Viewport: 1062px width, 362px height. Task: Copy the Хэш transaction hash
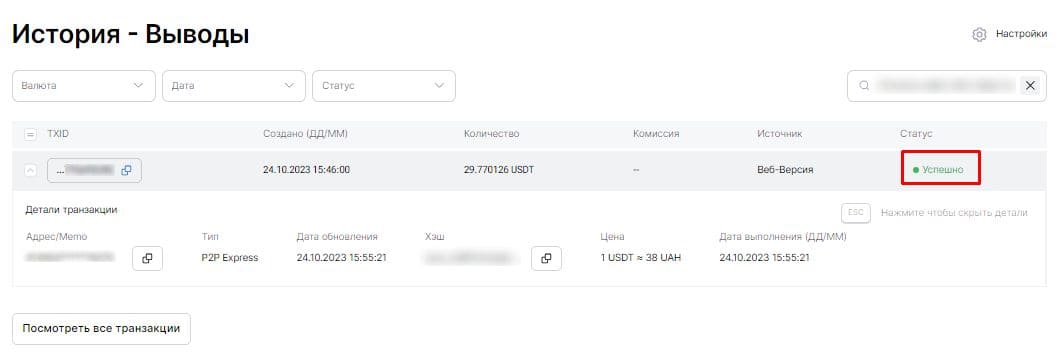[546, 258]
